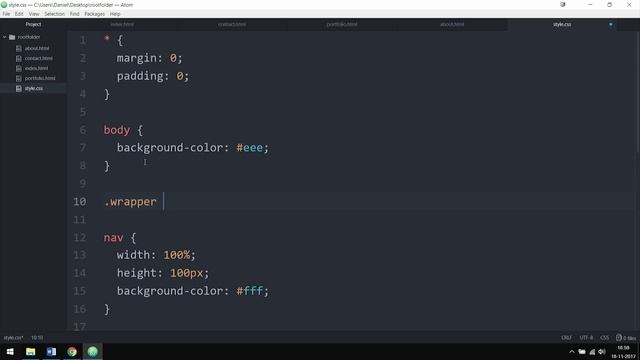Open the File menu

[6, 14]
